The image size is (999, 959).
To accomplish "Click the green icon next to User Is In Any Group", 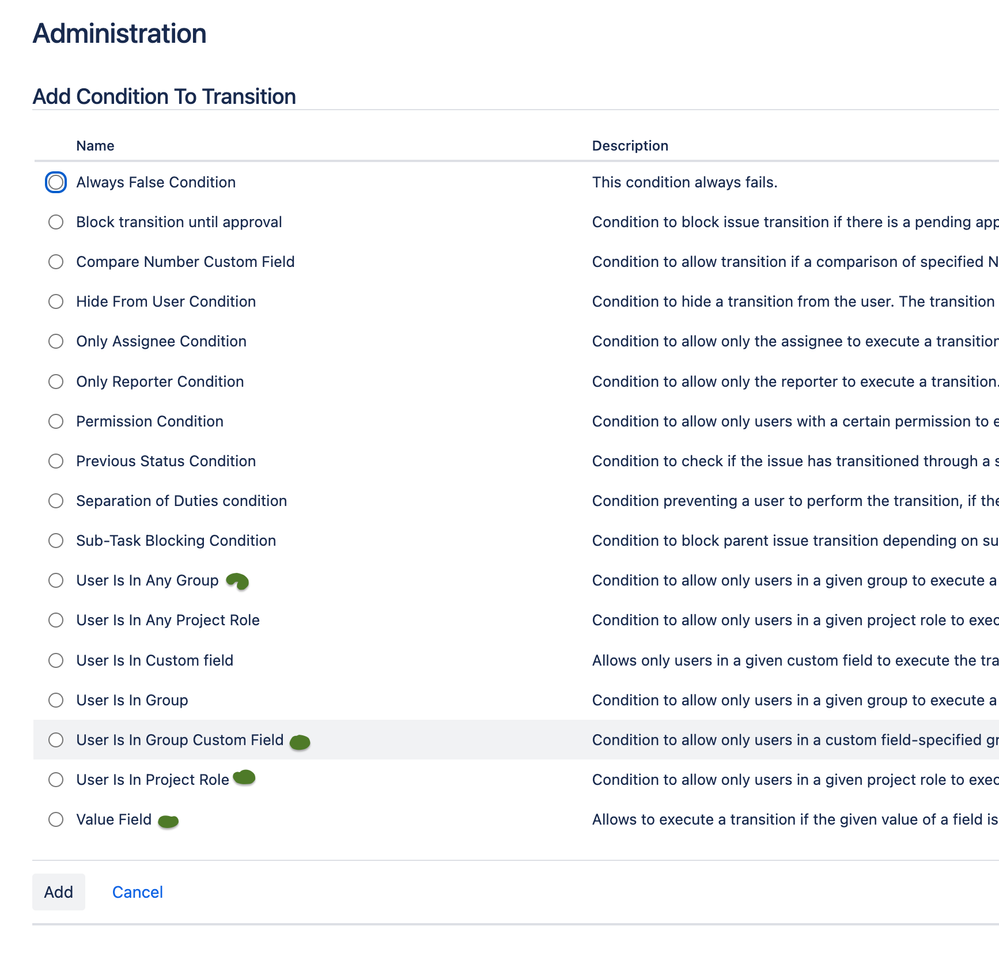I will pos(237,580).
